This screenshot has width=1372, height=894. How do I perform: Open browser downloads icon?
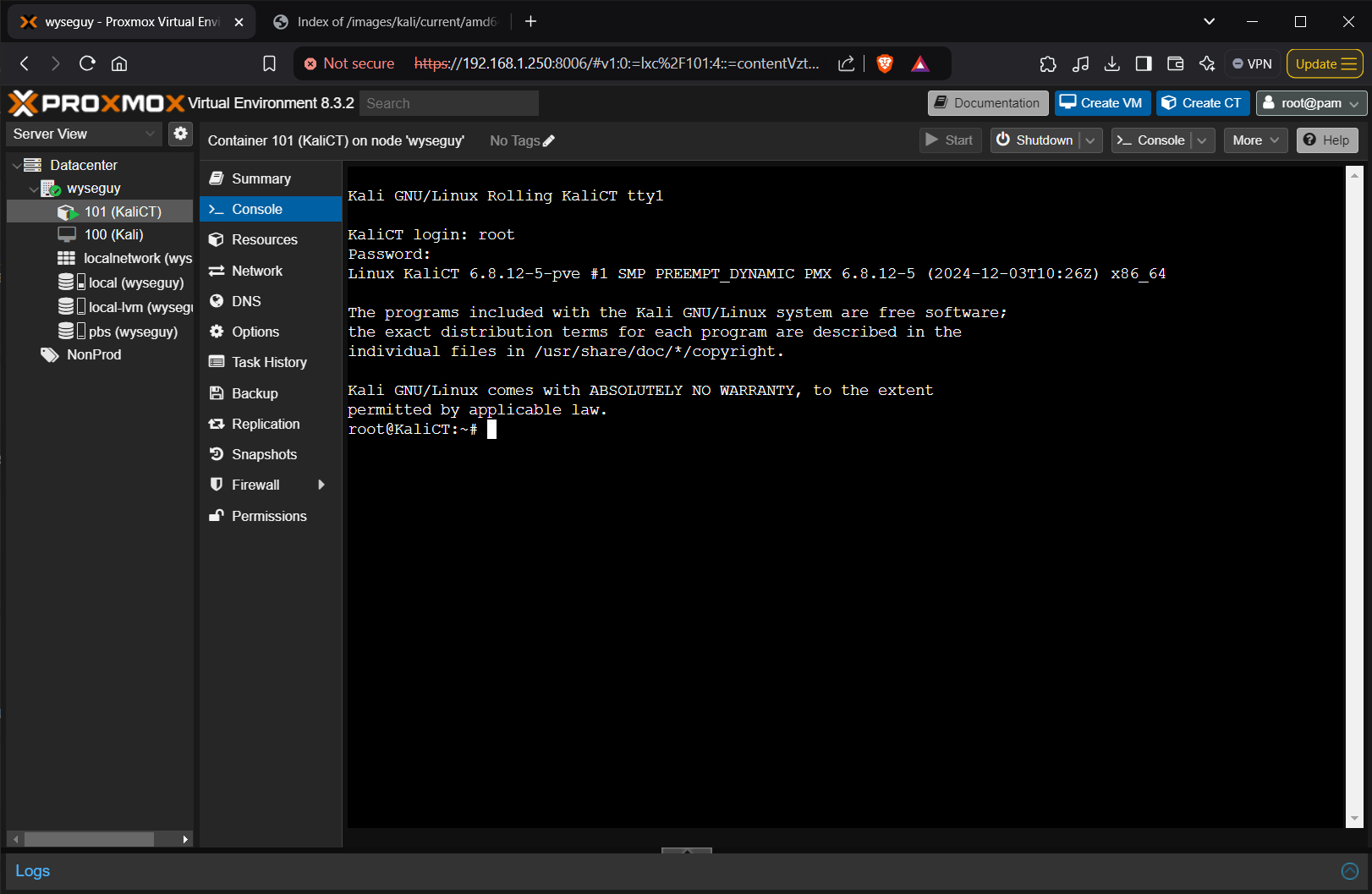pos(1112,63)
